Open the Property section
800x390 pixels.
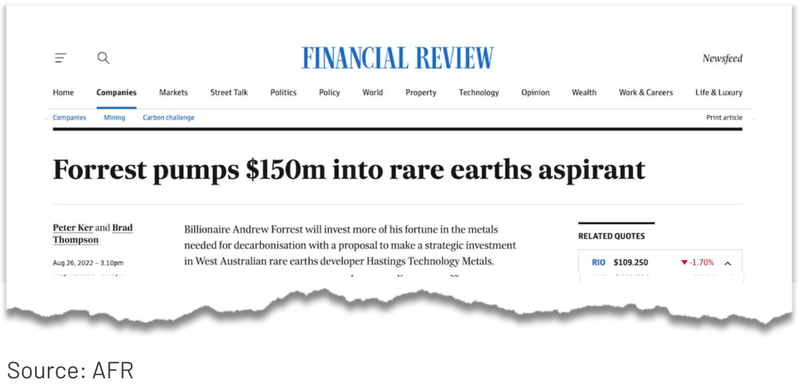(x=421, y=92)
